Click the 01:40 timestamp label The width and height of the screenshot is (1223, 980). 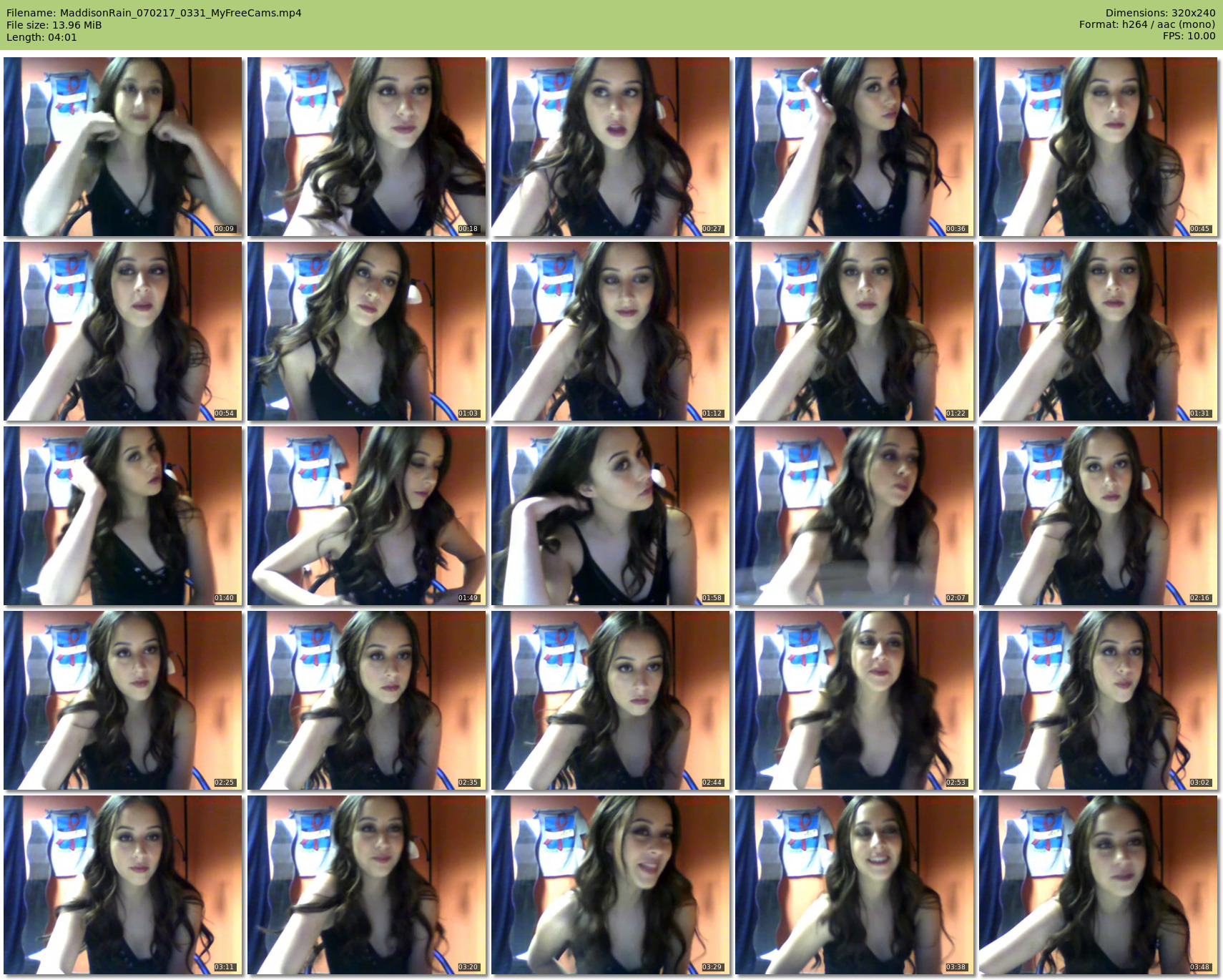(x=225, y=598)
